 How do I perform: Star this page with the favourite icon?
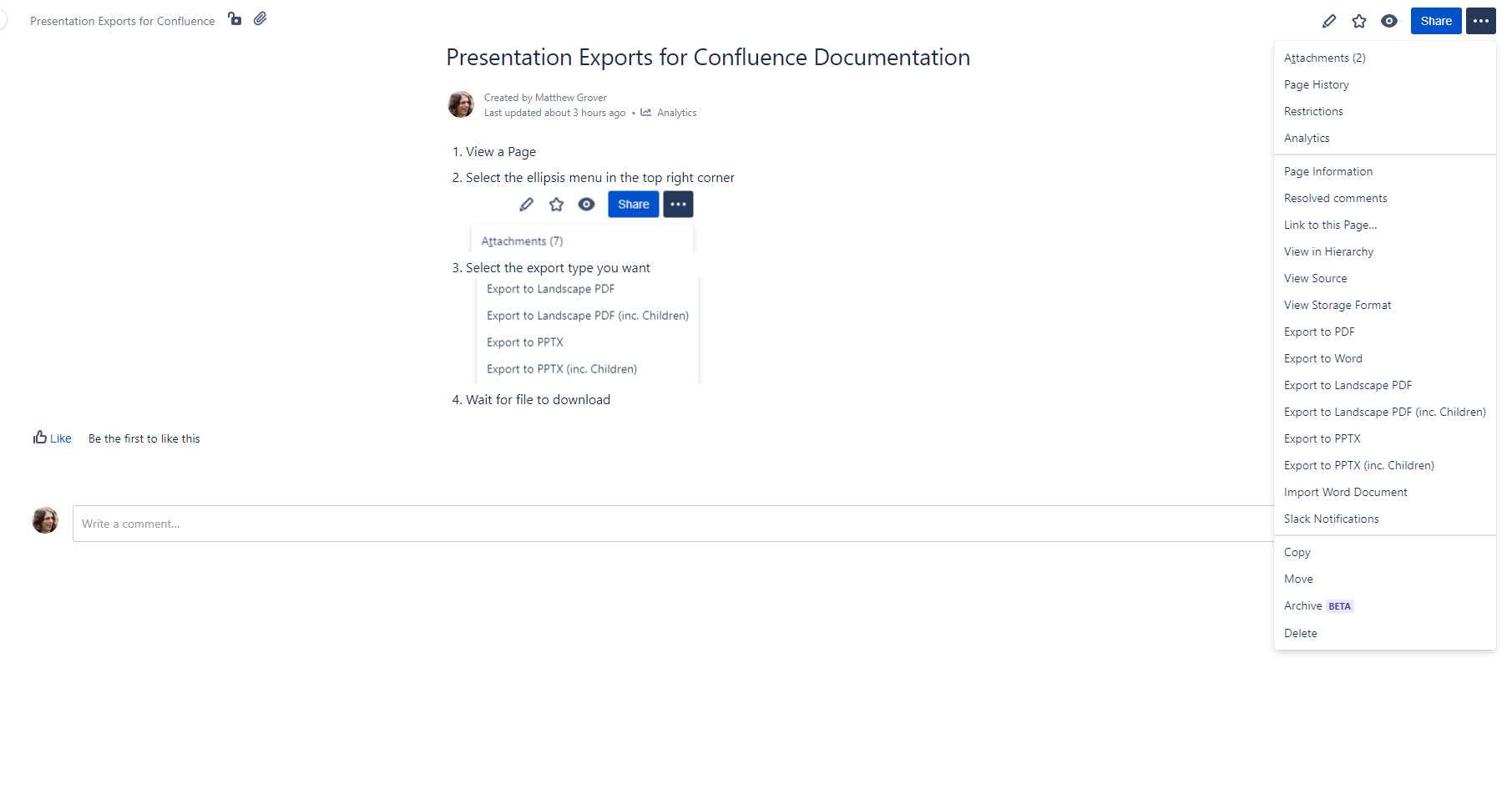pyautogui.click(x=1359, y=21)
